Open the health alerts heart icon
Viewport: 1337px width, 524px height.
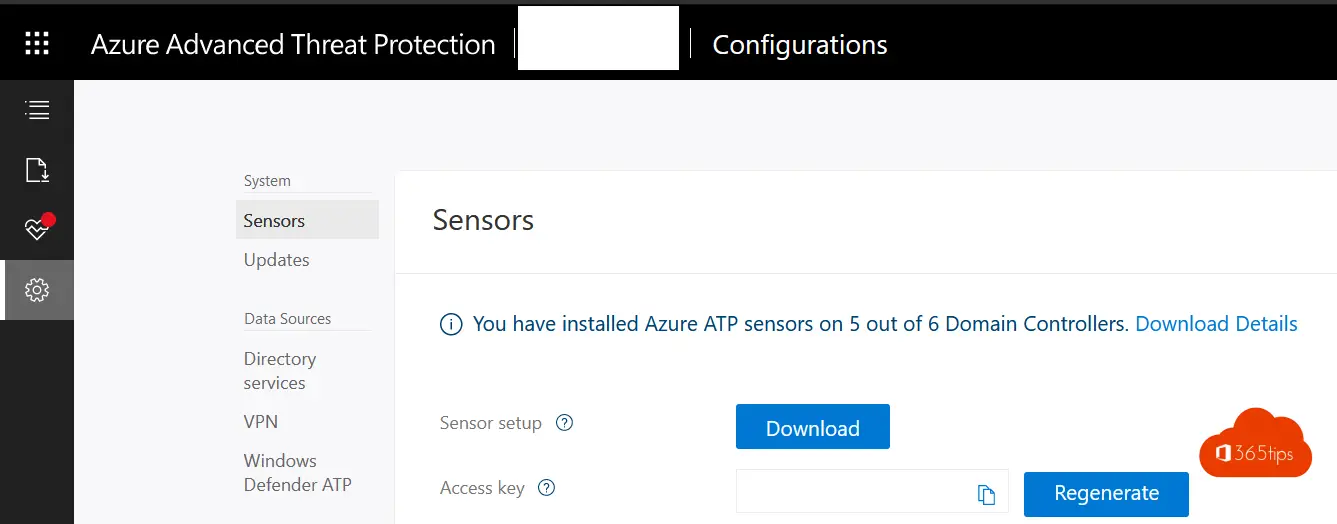coord(37,228)
